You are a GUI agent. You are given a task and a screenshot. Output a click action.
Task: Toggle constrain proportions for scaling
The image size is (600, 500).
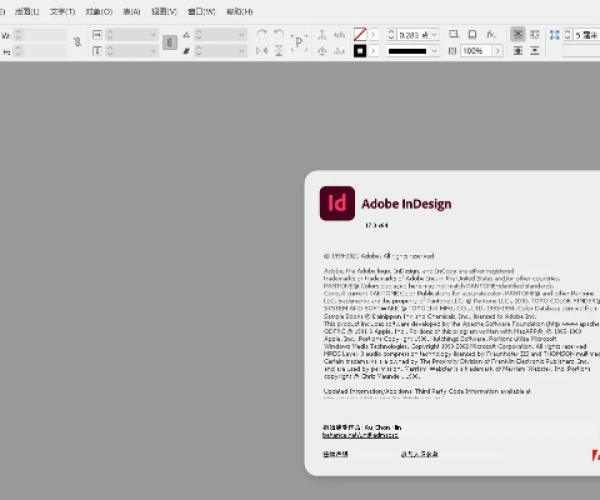click(x=170, y=42)
